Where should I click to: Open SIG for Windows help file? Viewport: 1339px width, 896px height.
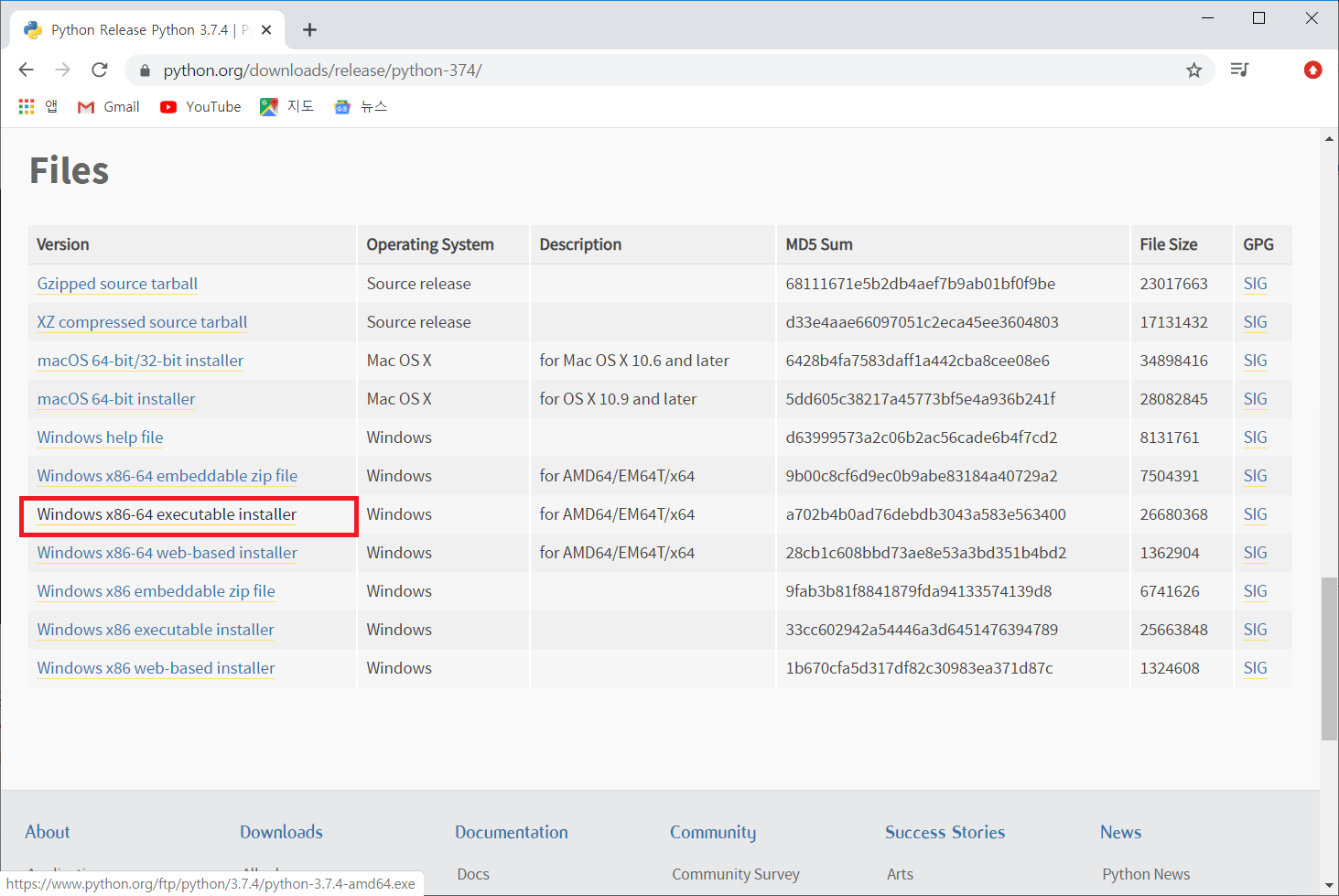click(x=1256, y=437)
